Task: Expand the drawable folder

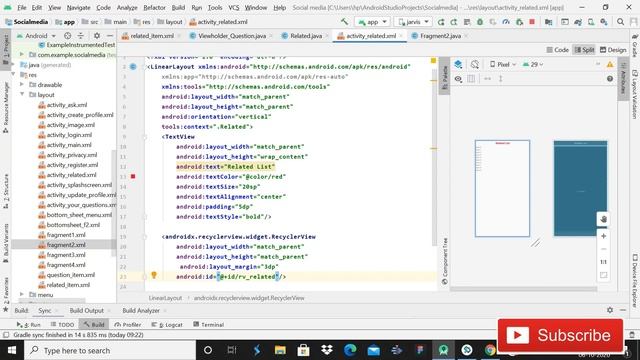Action: 22,85
